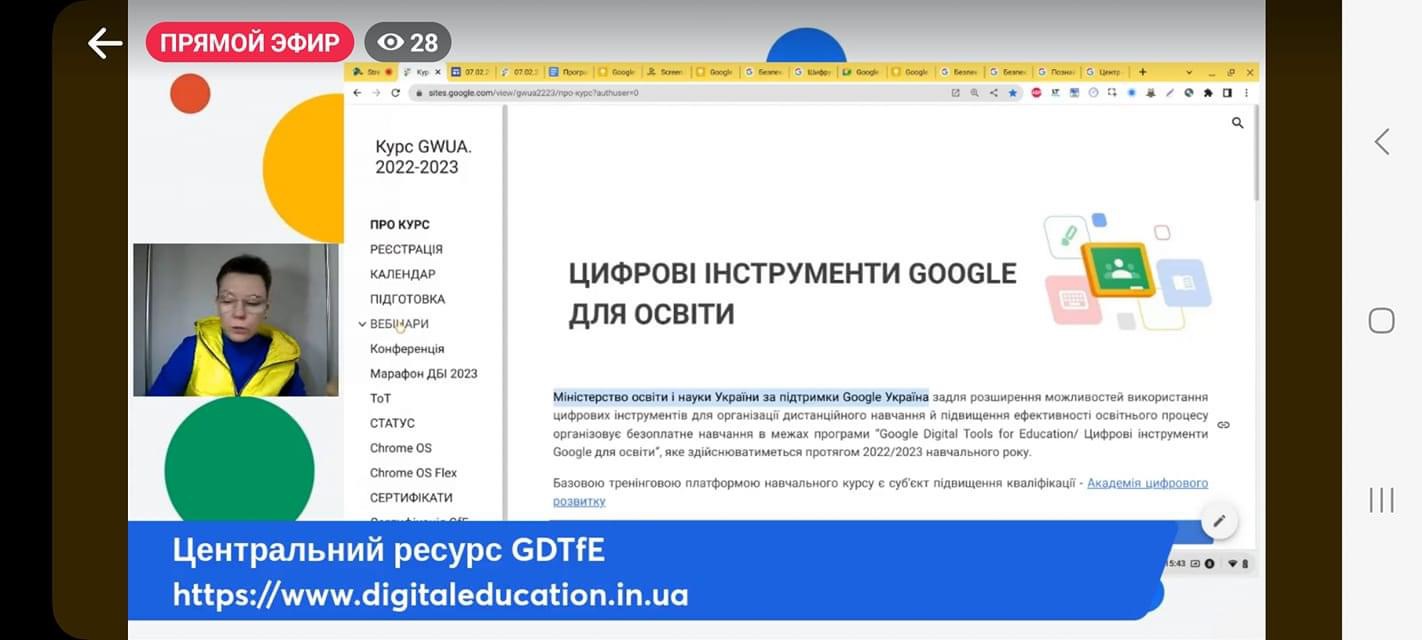Click the site search magnifier icon

1237,123
